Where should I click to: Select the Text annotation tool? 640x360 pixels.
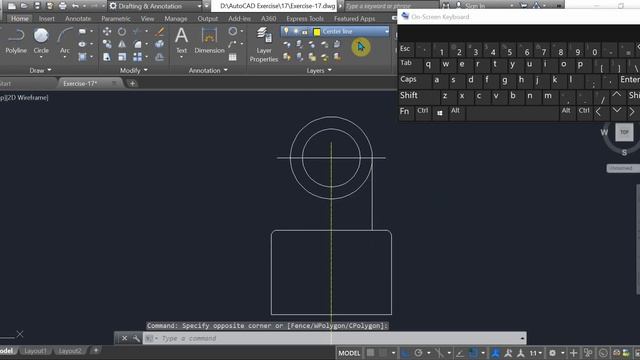pos(181,41)
